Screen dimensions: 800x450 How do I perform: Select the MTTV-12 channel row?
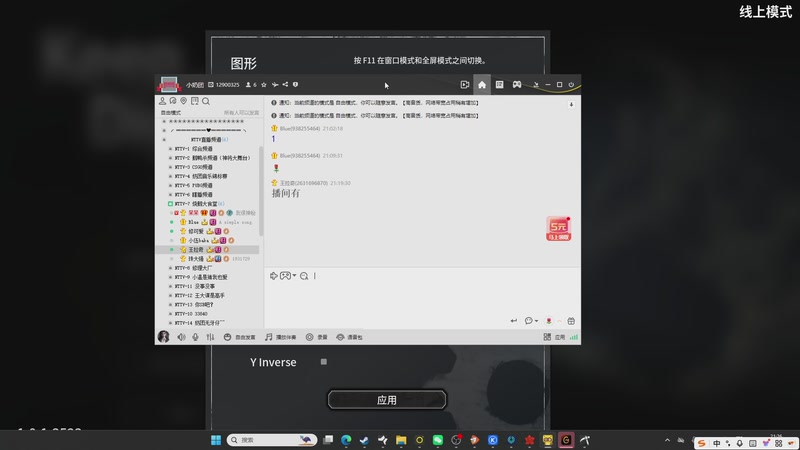click(207, 295)
